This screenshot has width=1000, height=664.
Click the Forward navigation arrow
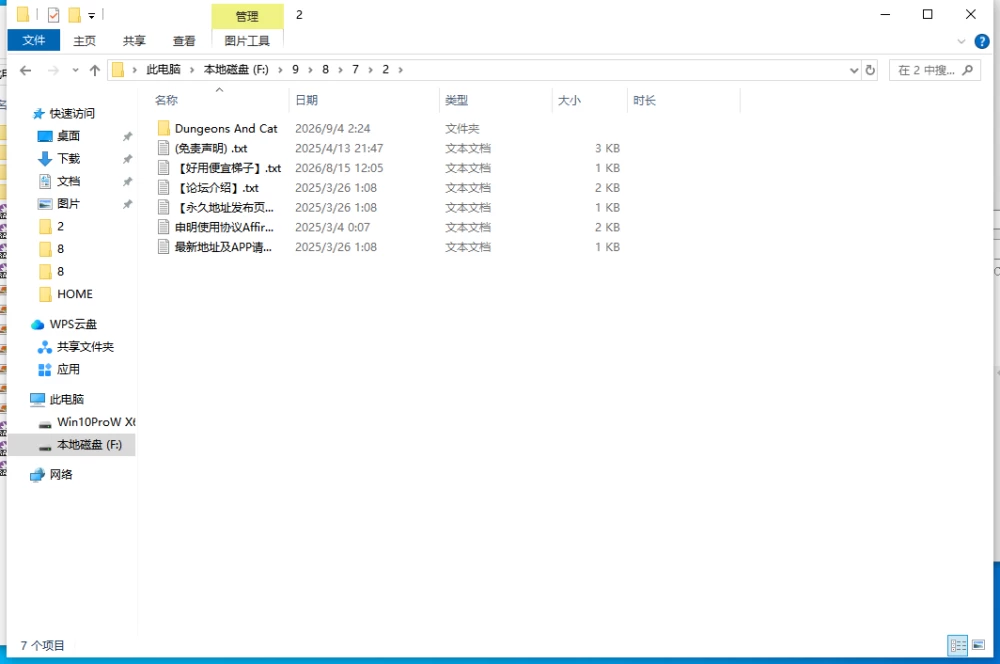tap(54, 70)
